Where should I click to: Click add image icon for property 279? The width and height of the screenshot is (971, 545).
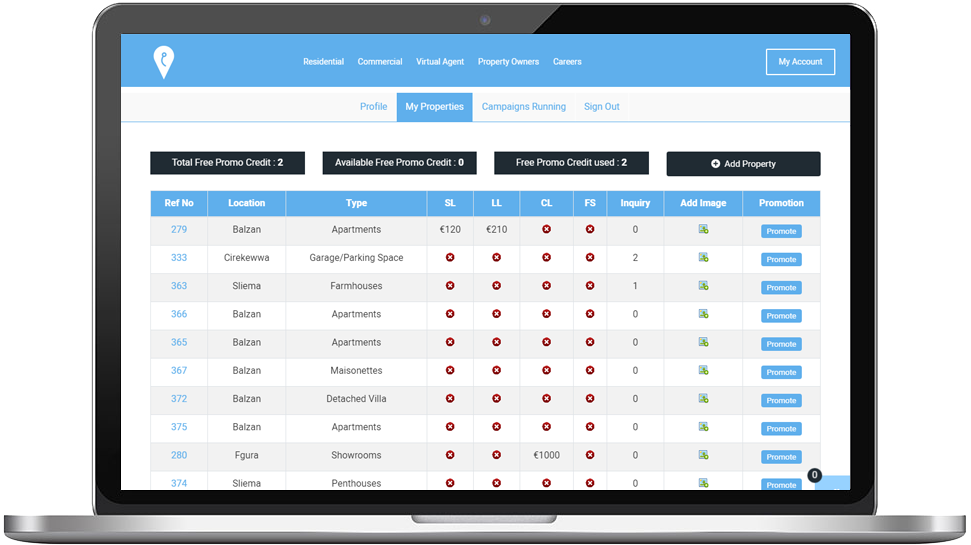coord(703,230)
